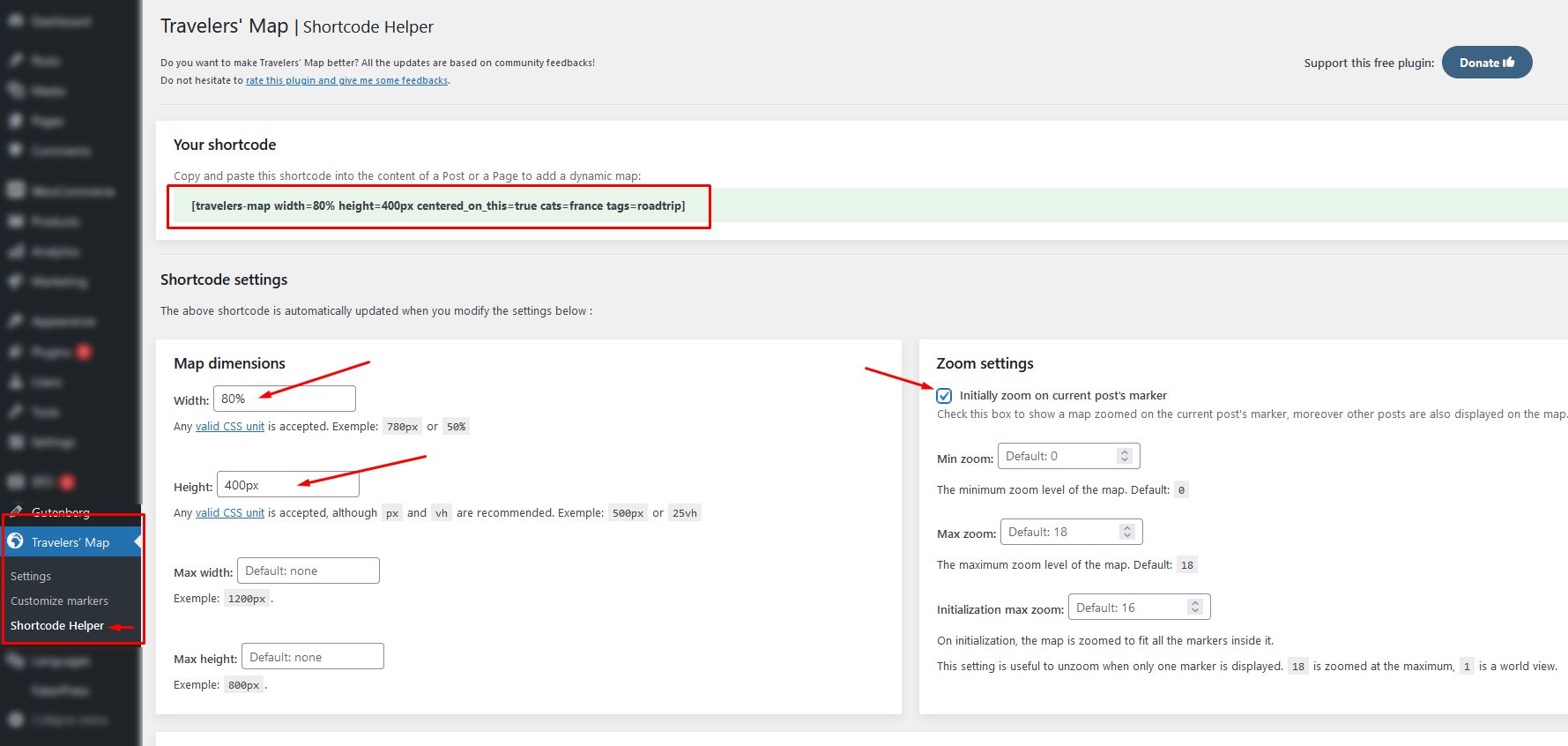Viewport: 1568px width, 746px height.
Task: Click the Travelers' Map globe icon
Action: [x=16, y=541]
